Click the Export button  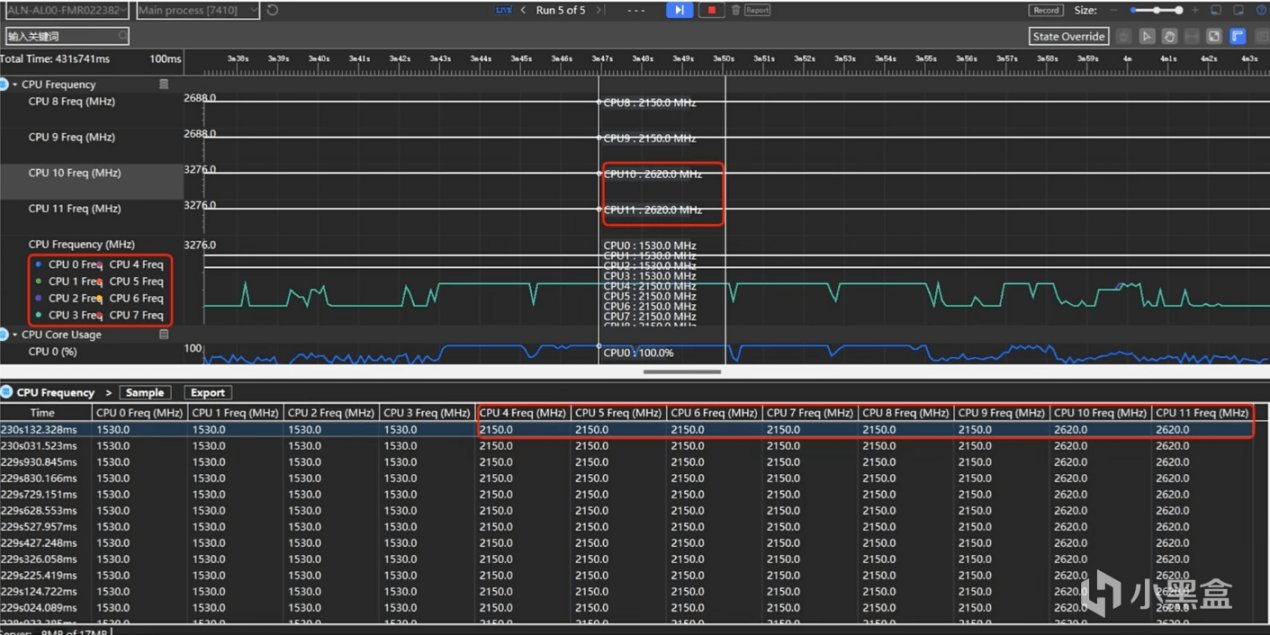[207, 393]
